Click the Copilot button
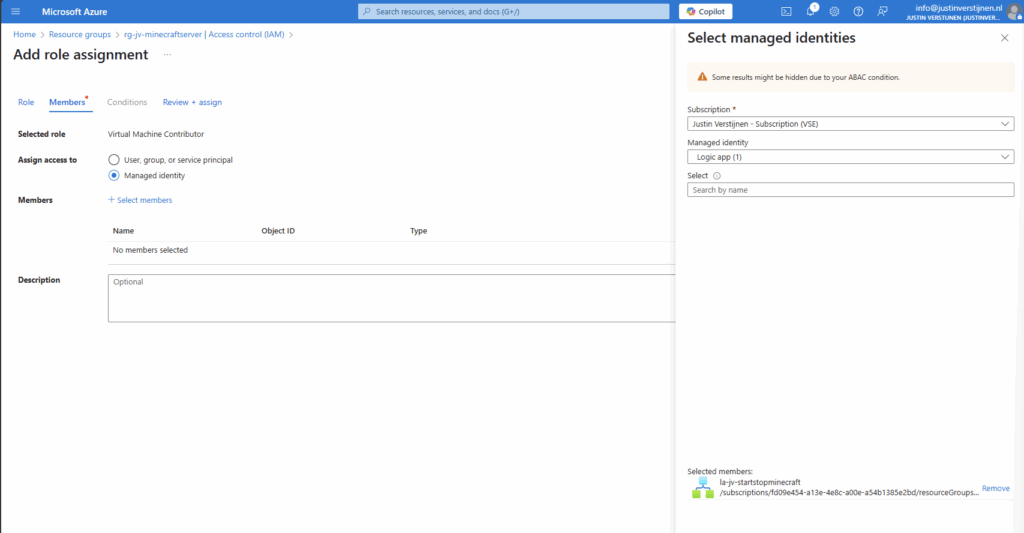This screenshot has height=533, width=1024. tap(705, 11)
